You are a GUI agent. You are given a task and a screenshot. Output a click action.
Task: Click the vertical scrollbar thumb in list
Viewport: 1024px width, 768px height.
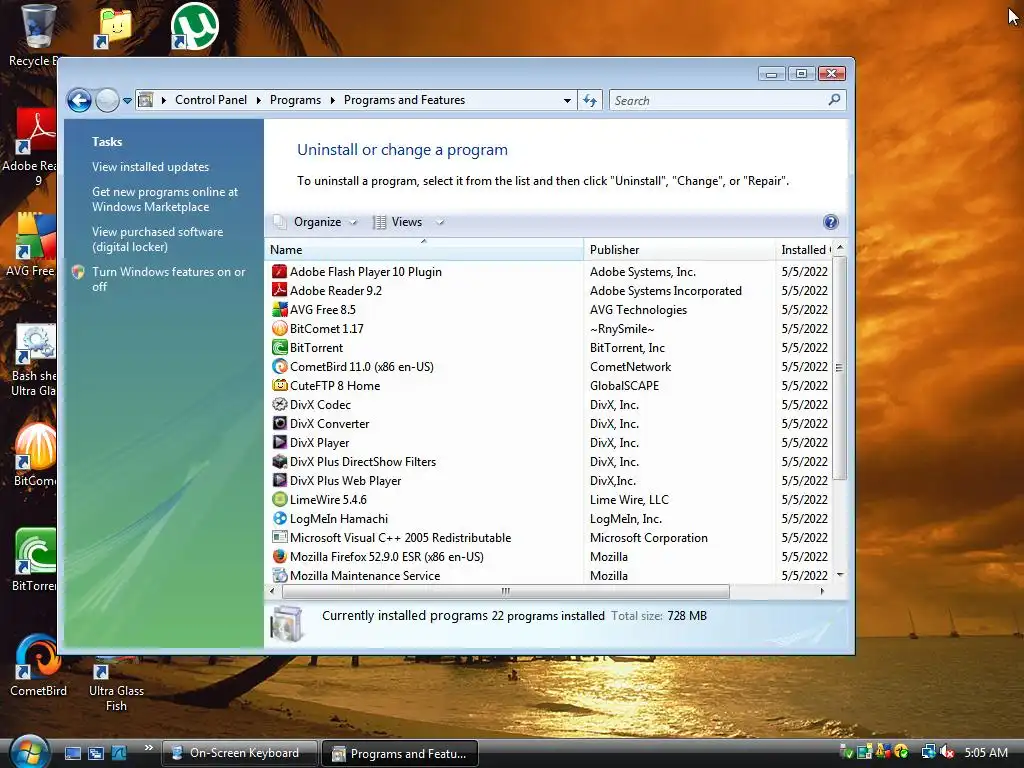click(840, 368)
